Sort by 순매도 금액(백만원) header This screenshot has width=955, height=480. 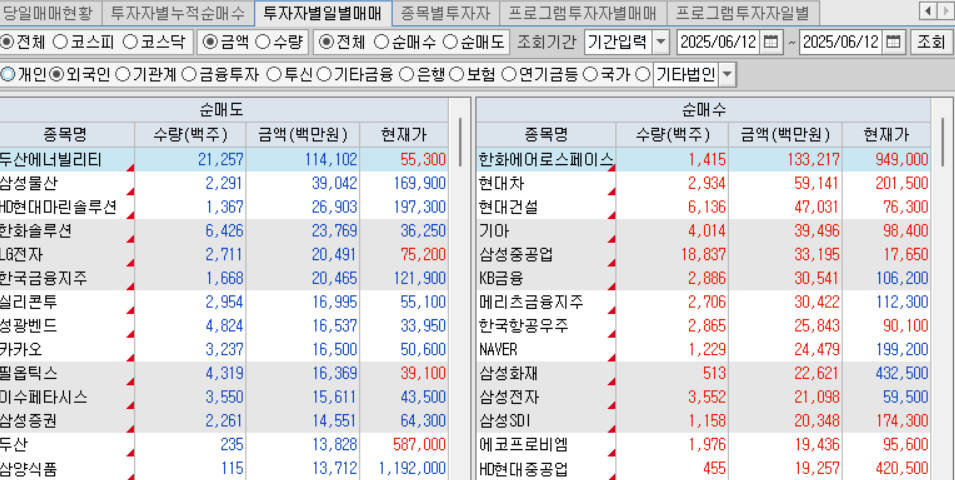[303, 134]
